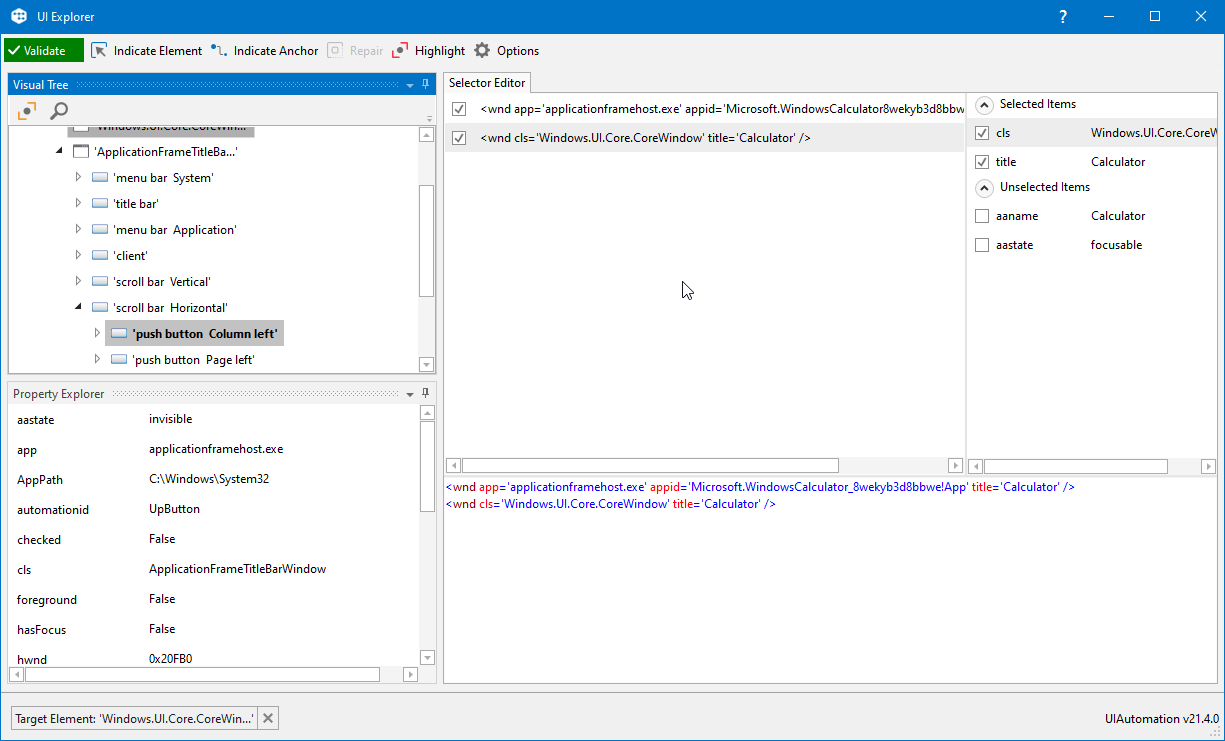The width and height of the screenshot is (1225, 741).
Task: Open the Property Explorer panel dropdown arrow
Action: (x=410, y=394)
